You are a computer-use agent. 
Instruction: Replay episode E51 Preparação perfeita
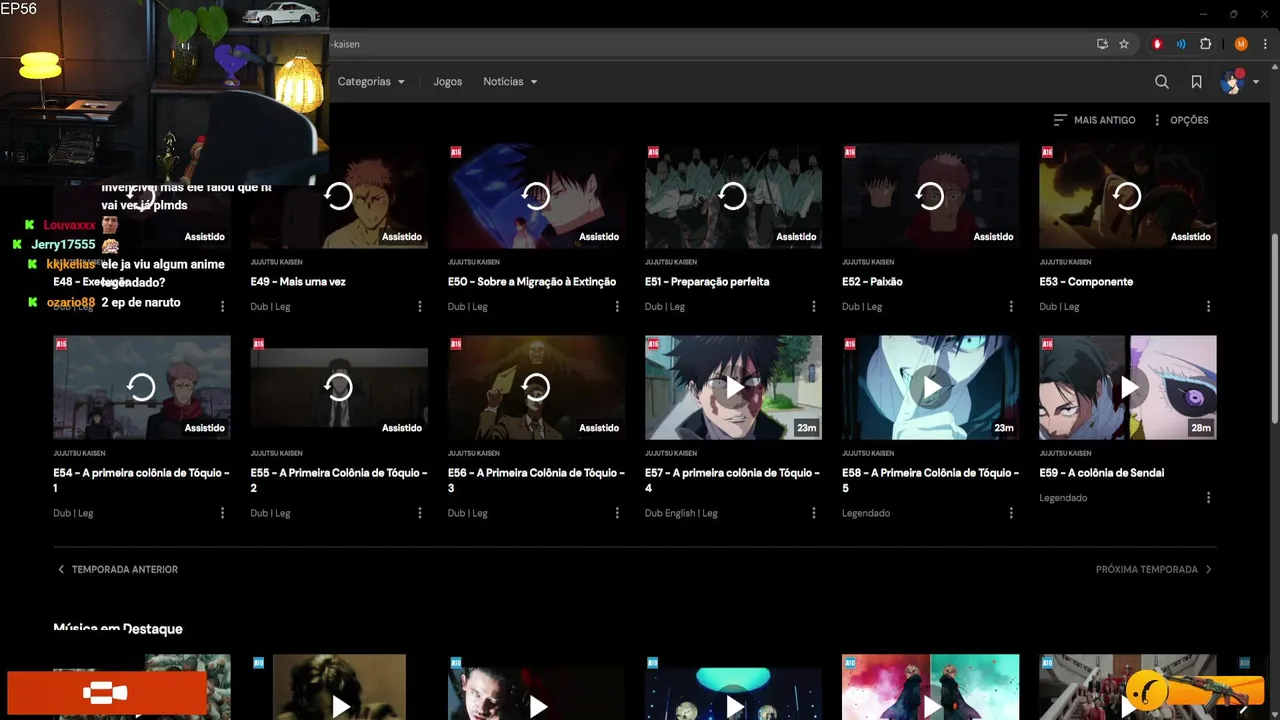733,196
